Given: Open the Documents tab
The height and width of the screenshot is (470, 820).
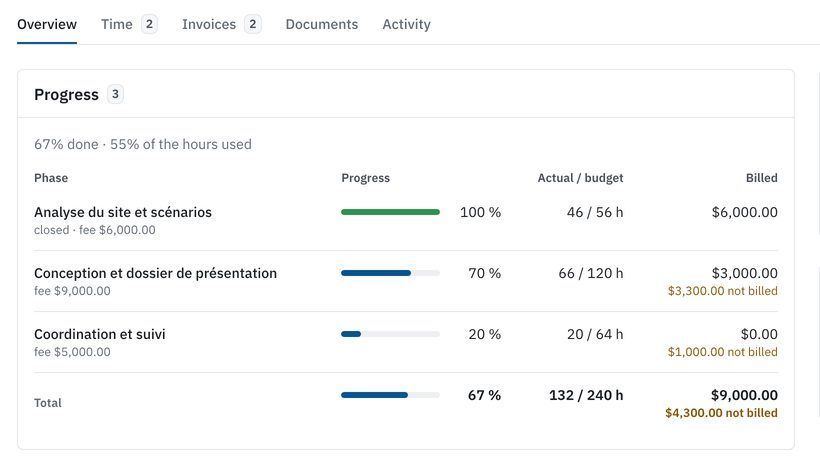Looking at the screenshot, I should click(x=322, y=24).
